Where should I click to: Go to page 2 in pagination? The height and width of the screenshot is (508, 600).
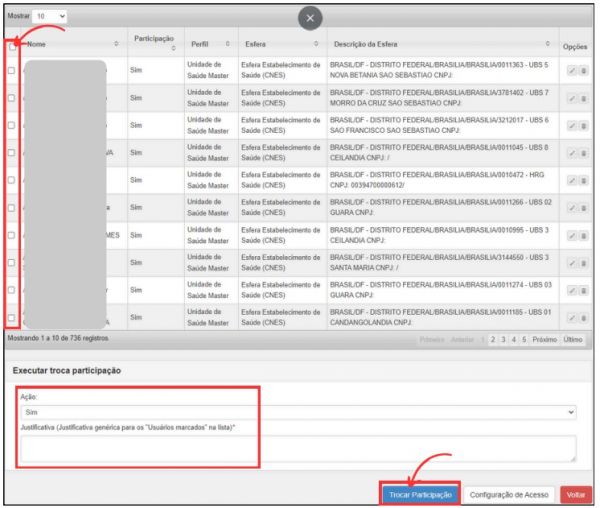pyautogui.click(x=490, y=341)
